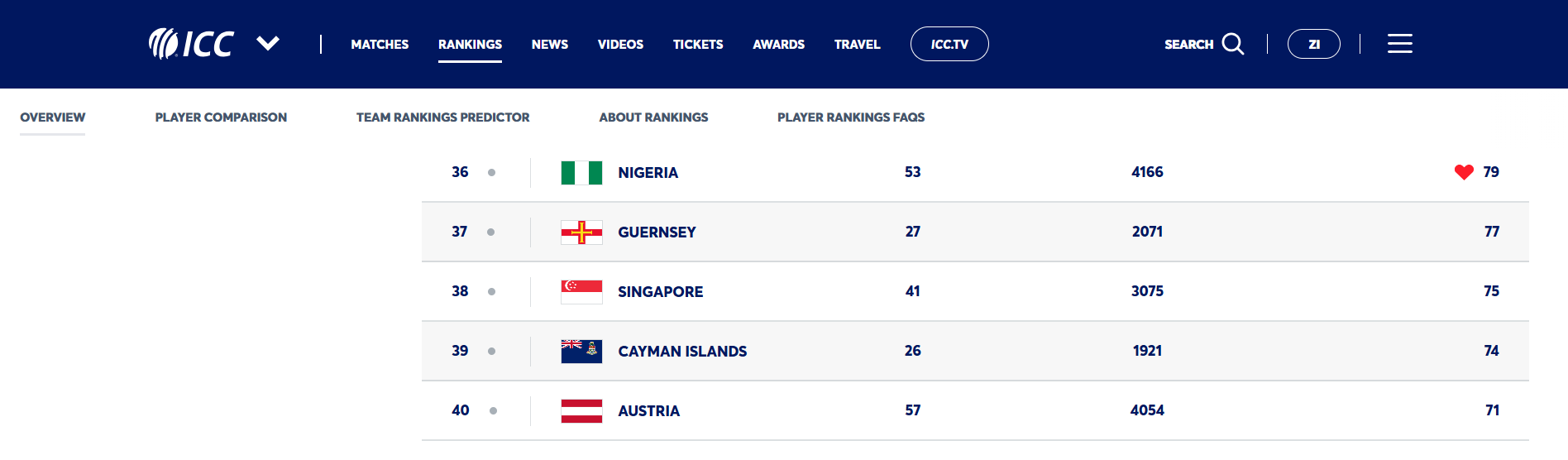Screen dimensions: 1568x460
Task: Select the Cayman Islands row name
Action: [x=682, y=352]
